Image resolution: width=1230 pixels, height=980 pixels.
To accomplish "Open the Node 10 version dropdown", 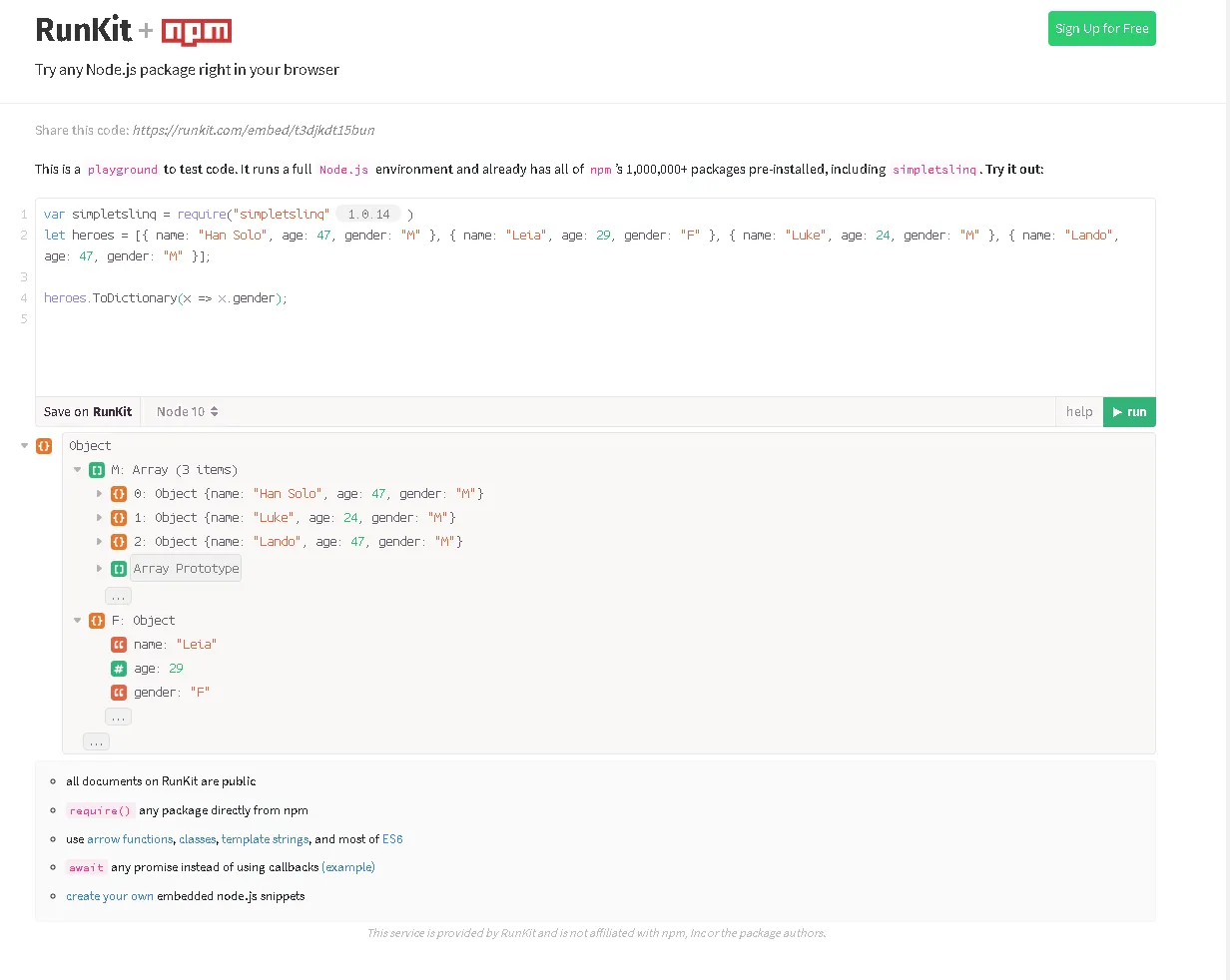I will click(x=187, y=411).
